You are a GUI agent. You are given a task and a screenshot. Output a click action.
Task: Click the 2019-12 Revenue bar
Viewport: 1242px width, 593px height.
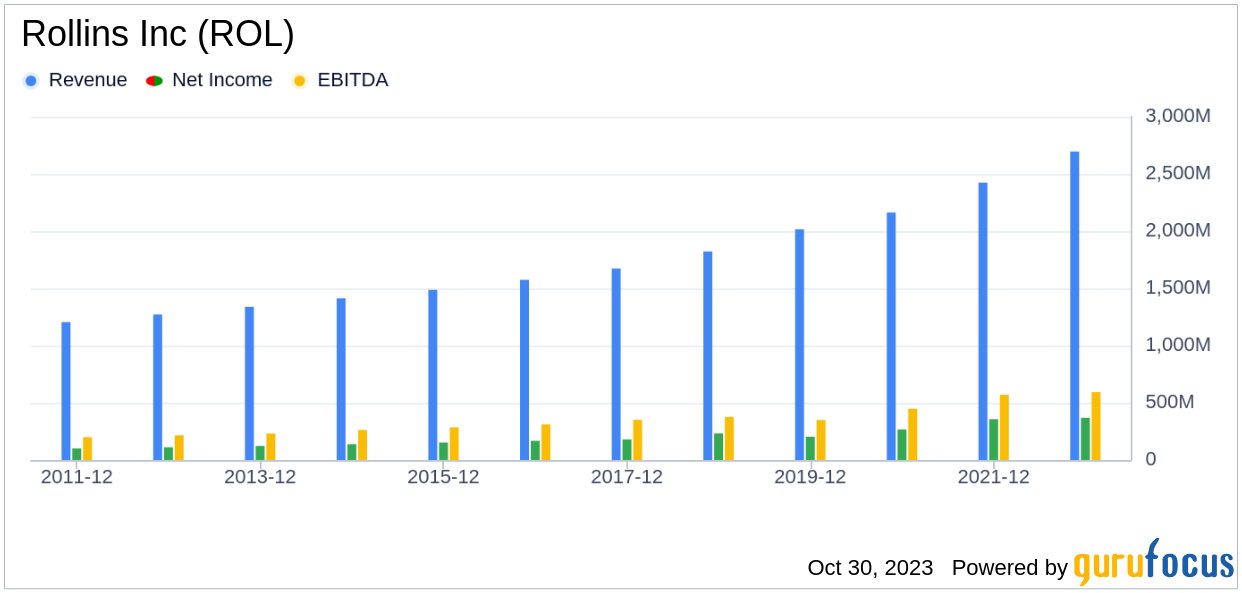[x=800, y=345]
